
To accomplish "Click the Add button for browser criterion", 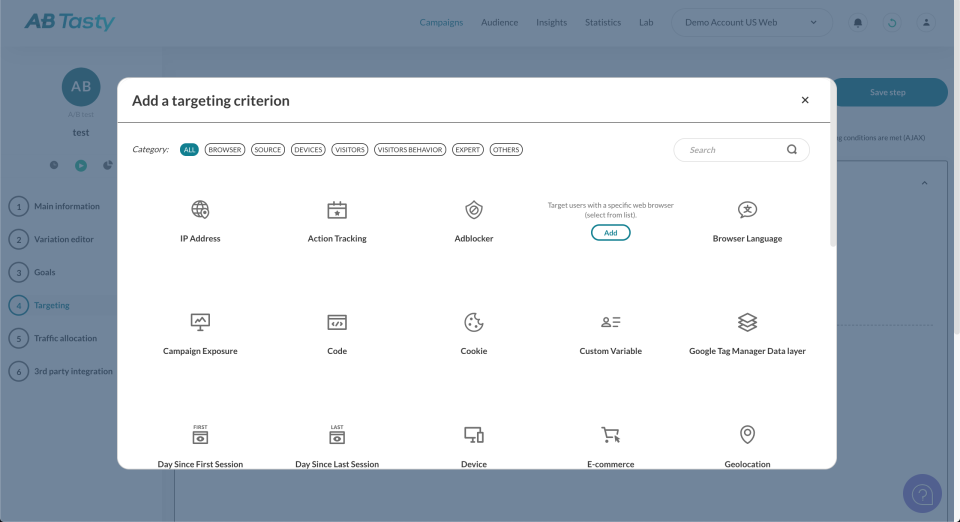I will click(x=610, y=232).
